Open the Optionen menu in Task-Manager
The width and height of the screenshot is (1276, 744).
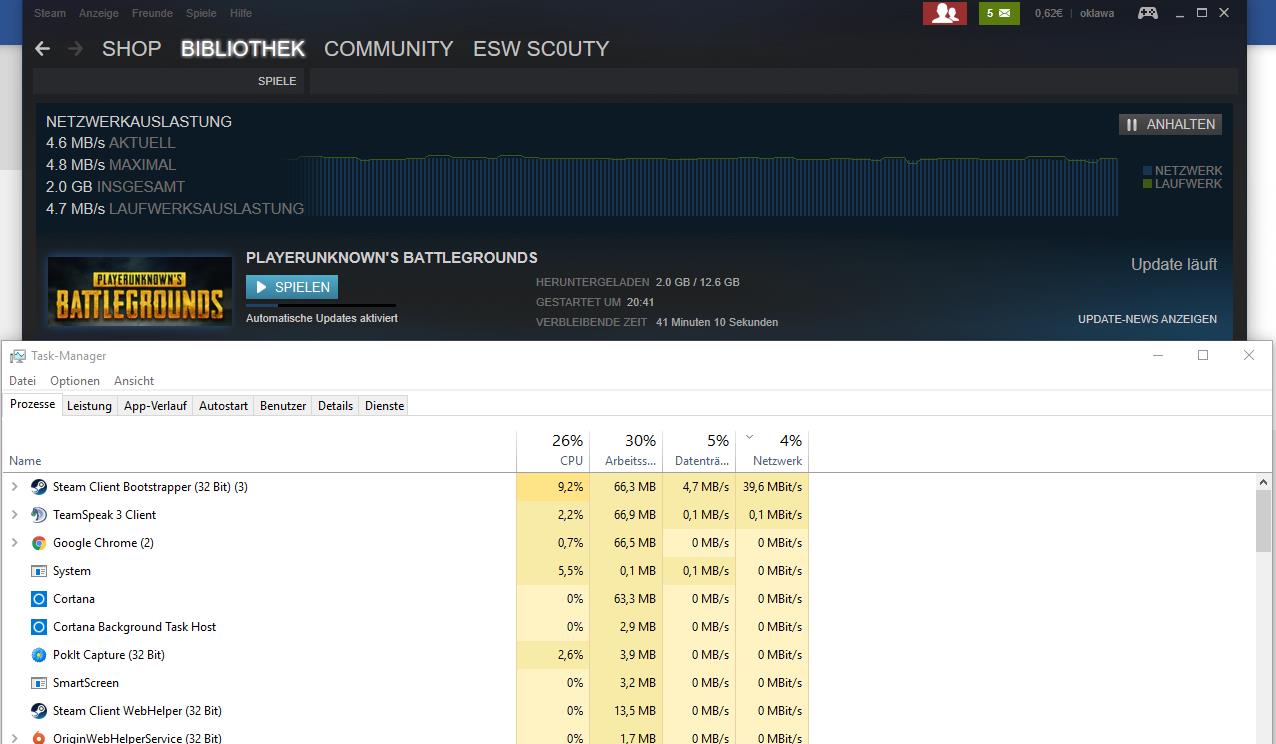click(75, 381)
